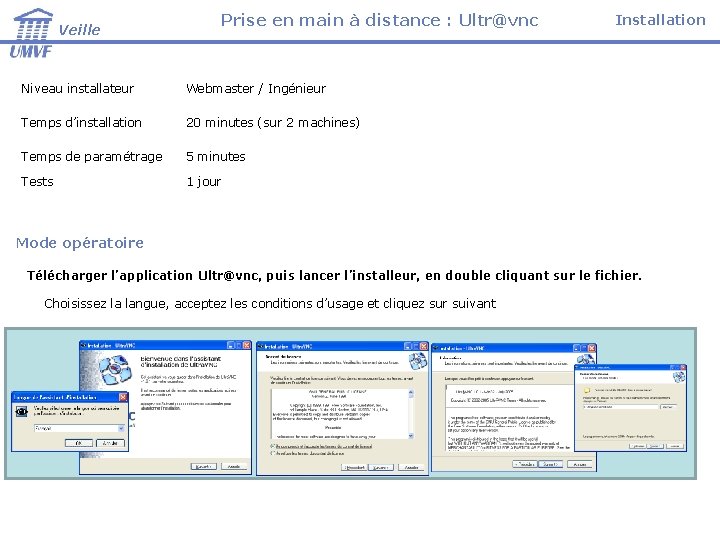Click inside the license agreement text box
720x540 pixels.
[340, 414]
